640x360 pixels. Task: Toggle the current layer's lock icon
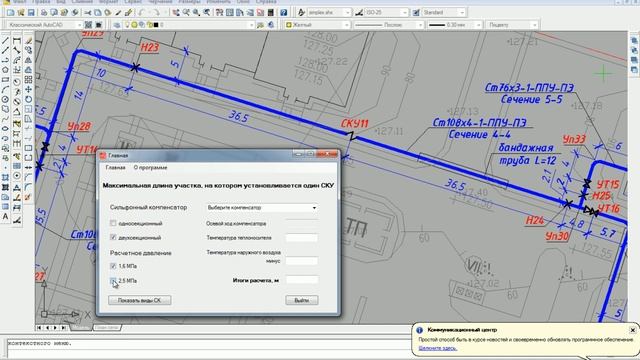pos(150,25)
